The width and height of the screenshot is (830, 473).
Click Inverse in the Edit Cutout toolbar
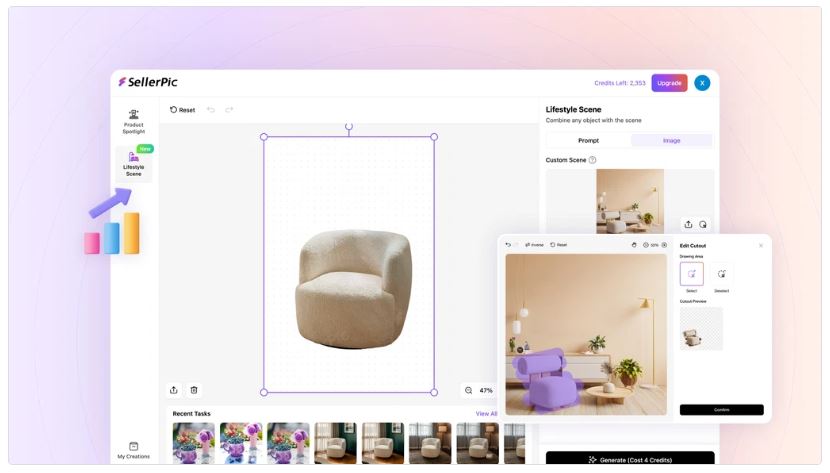coord(534,245)
